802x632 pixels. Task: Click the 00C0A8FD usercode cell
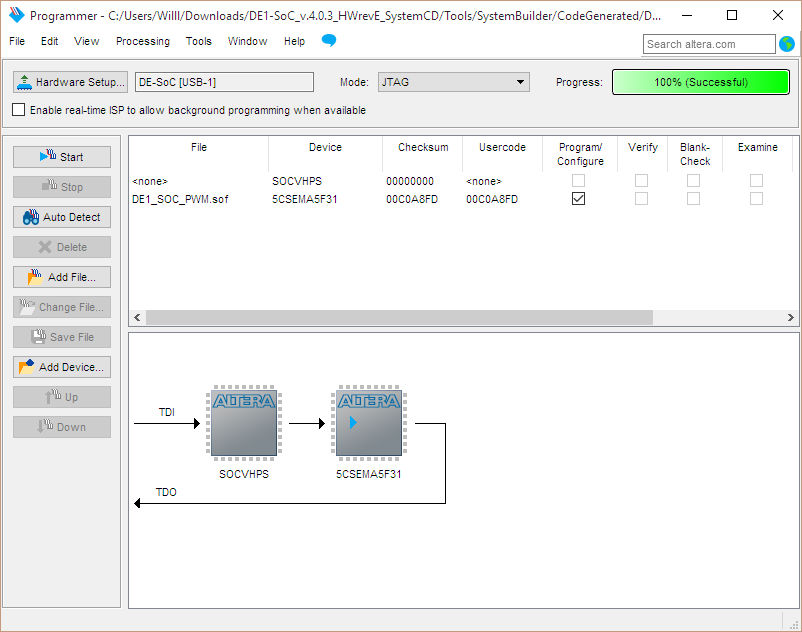pyautogui.click(x=492, y=199)
